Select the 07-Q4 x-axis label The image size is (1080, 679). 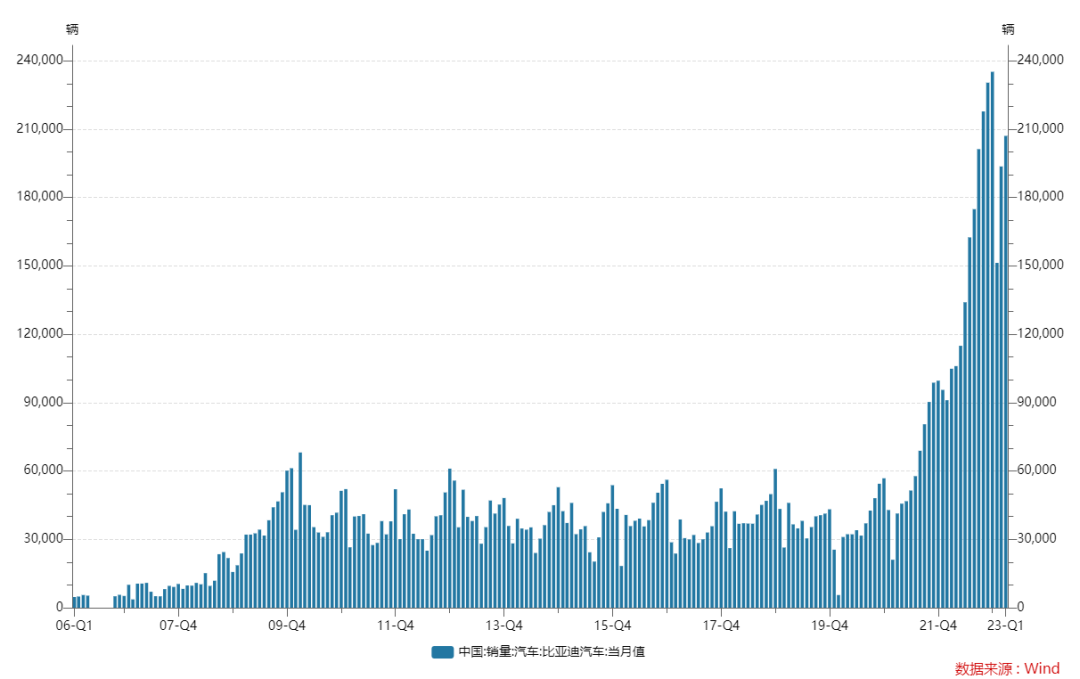coord(179,625)
